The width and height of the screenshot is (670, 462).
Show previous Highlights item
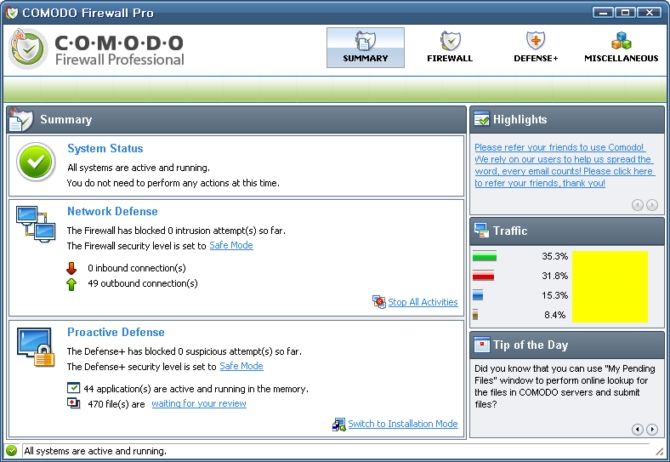point(637,205)
